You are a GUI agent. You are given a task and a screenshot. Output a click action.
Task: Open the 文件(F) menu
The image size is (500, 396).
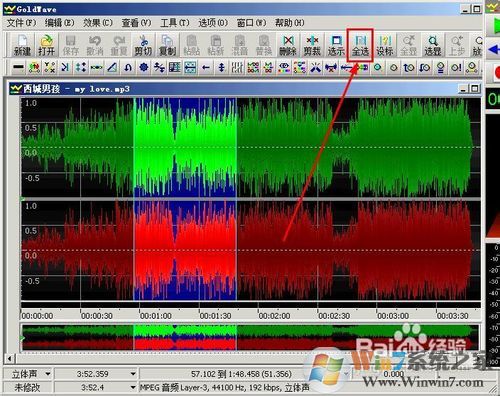pyautogui.click(x=21, y=23)
